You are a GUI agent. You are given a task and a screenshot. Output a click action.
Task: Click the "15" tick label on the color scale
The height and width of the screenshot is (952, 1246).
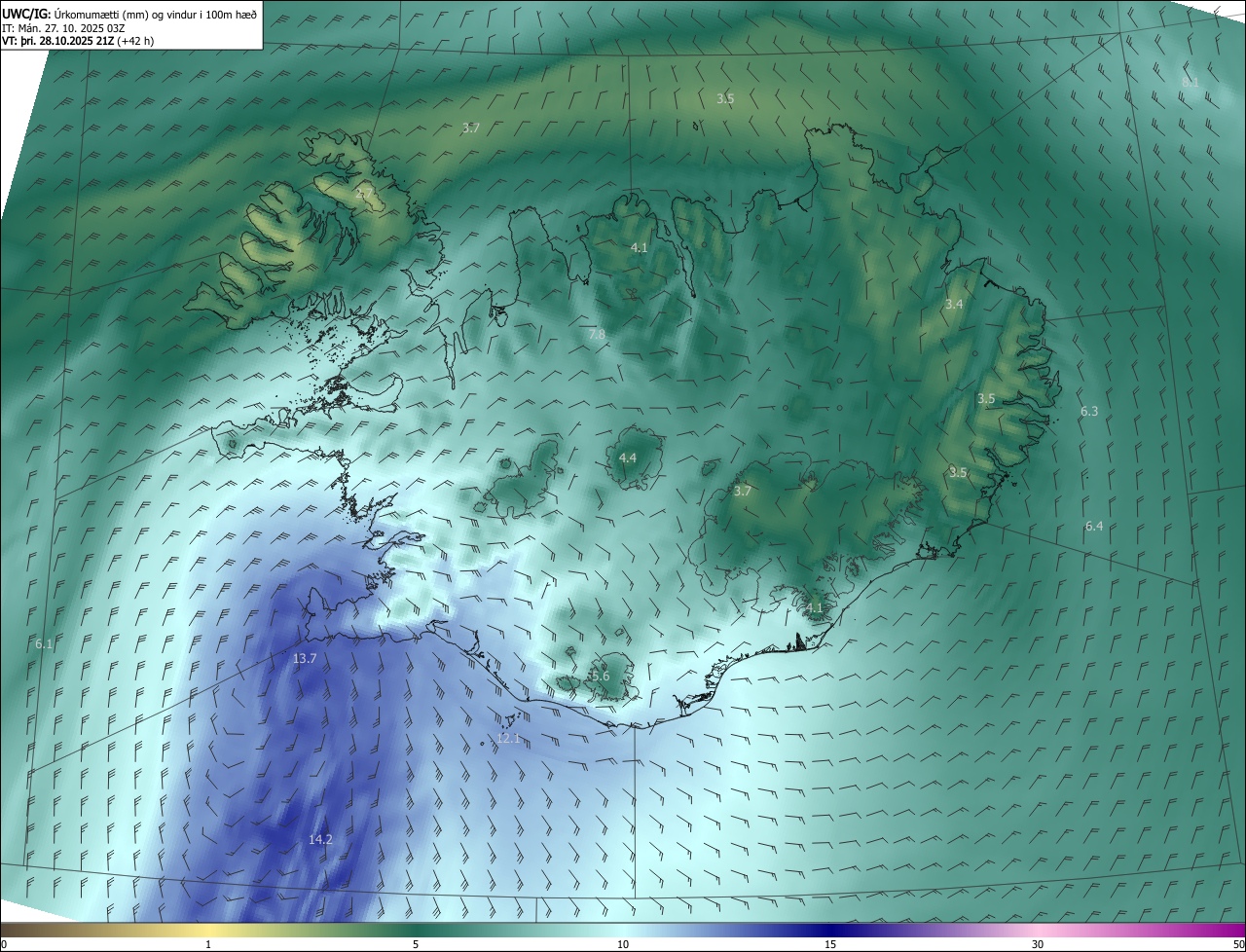coord(830,944)
